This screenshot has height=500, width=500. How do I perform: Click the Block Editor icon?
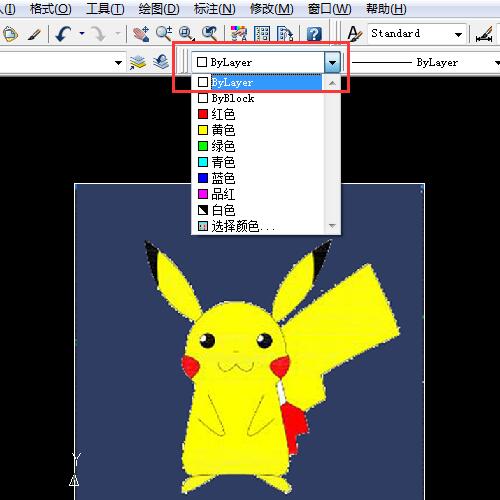(10, 34)
